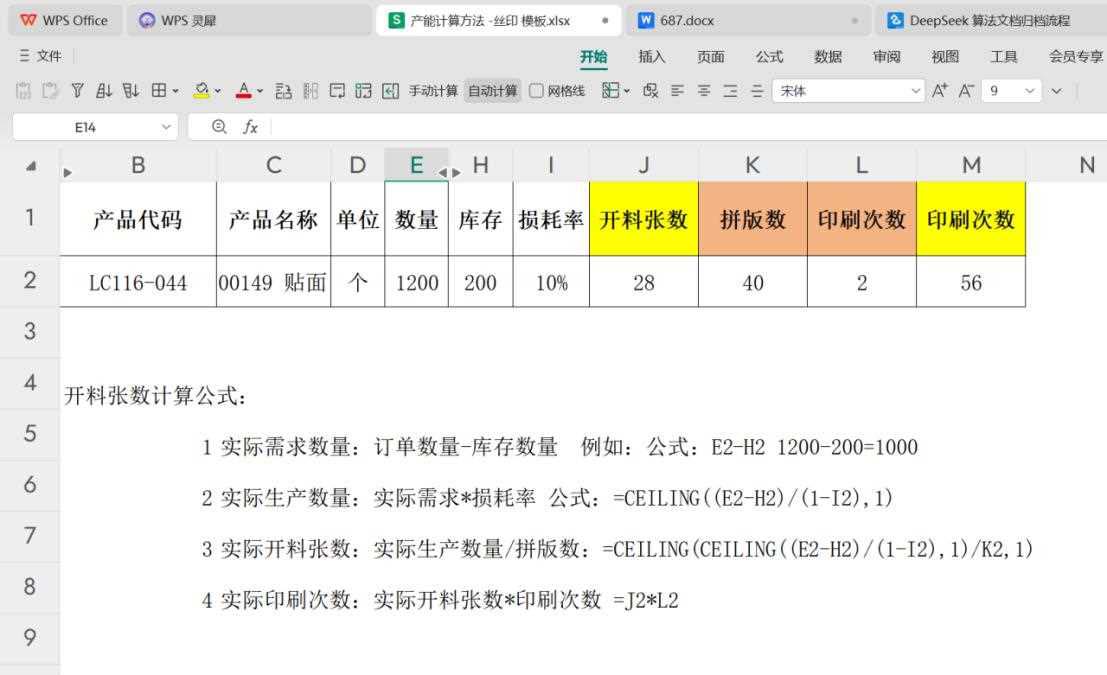The image size is (1107, 675).
Task: Select the 插入 ribbon tab
Action: click(x=652, y=56)
